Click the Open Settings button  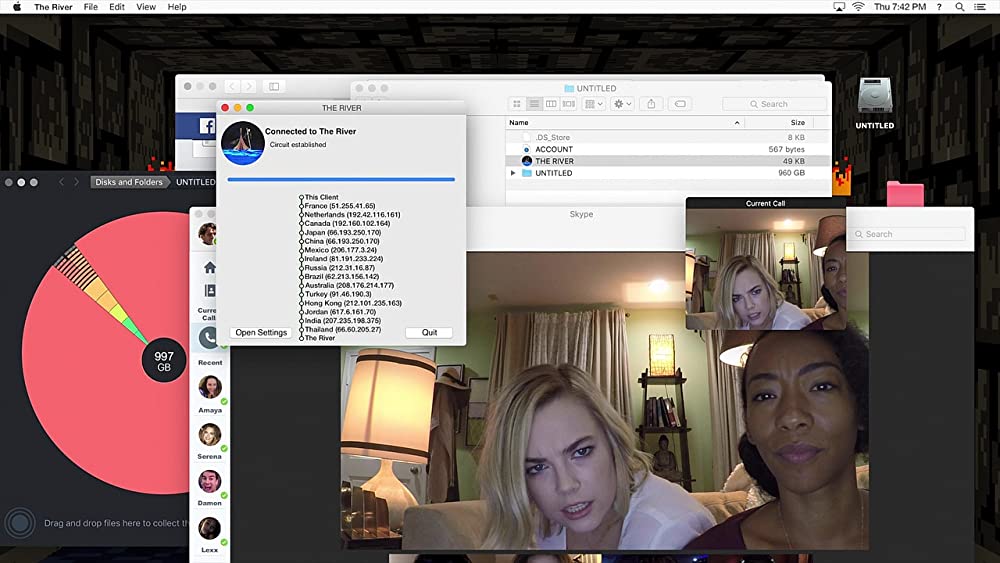tap(261, 332)
